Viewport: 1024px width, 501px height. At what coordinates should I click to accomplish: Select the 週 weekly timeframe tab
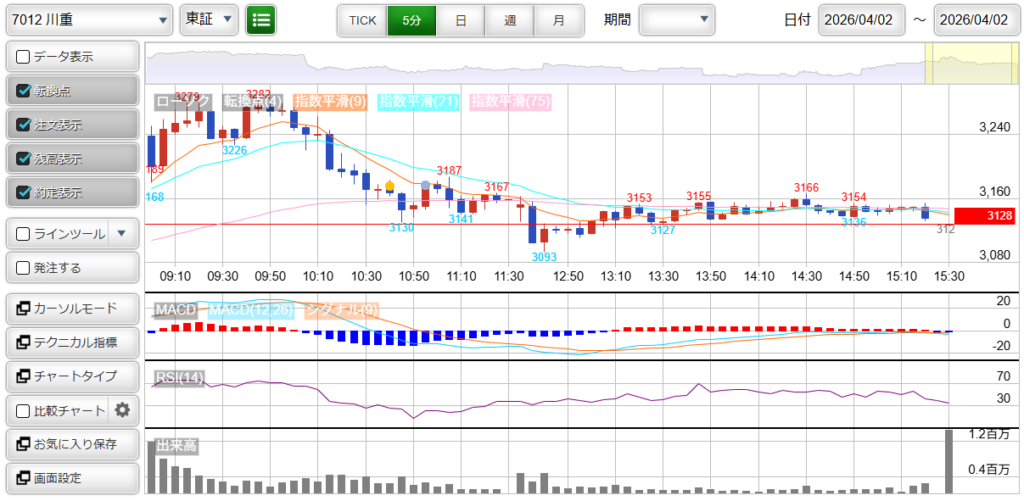[510, 20]
